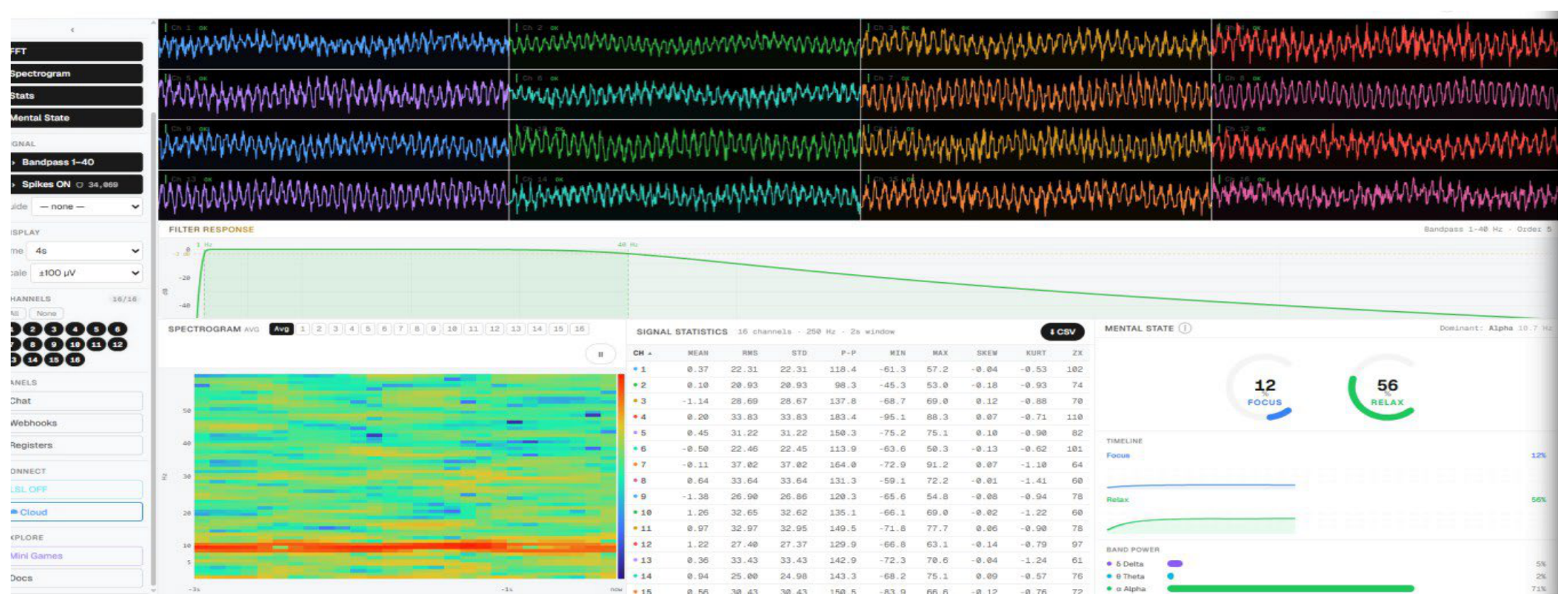Image resolution: width=1568 pixels, height=604 pixels.
Task: Select the Avg spectrogram tab
Action: coord(282,329)
